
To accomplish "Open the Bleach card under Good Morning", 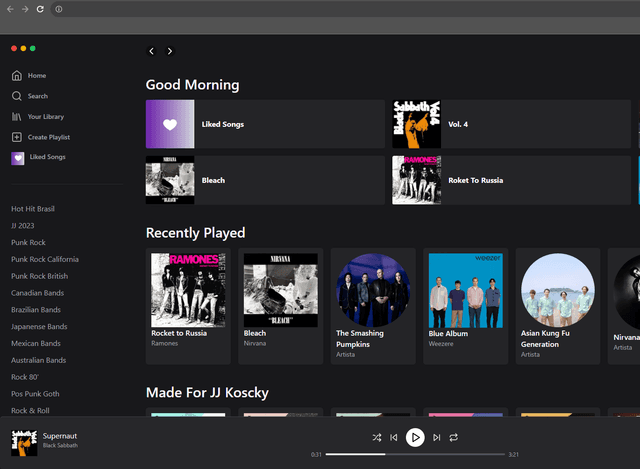I will 265,180.
